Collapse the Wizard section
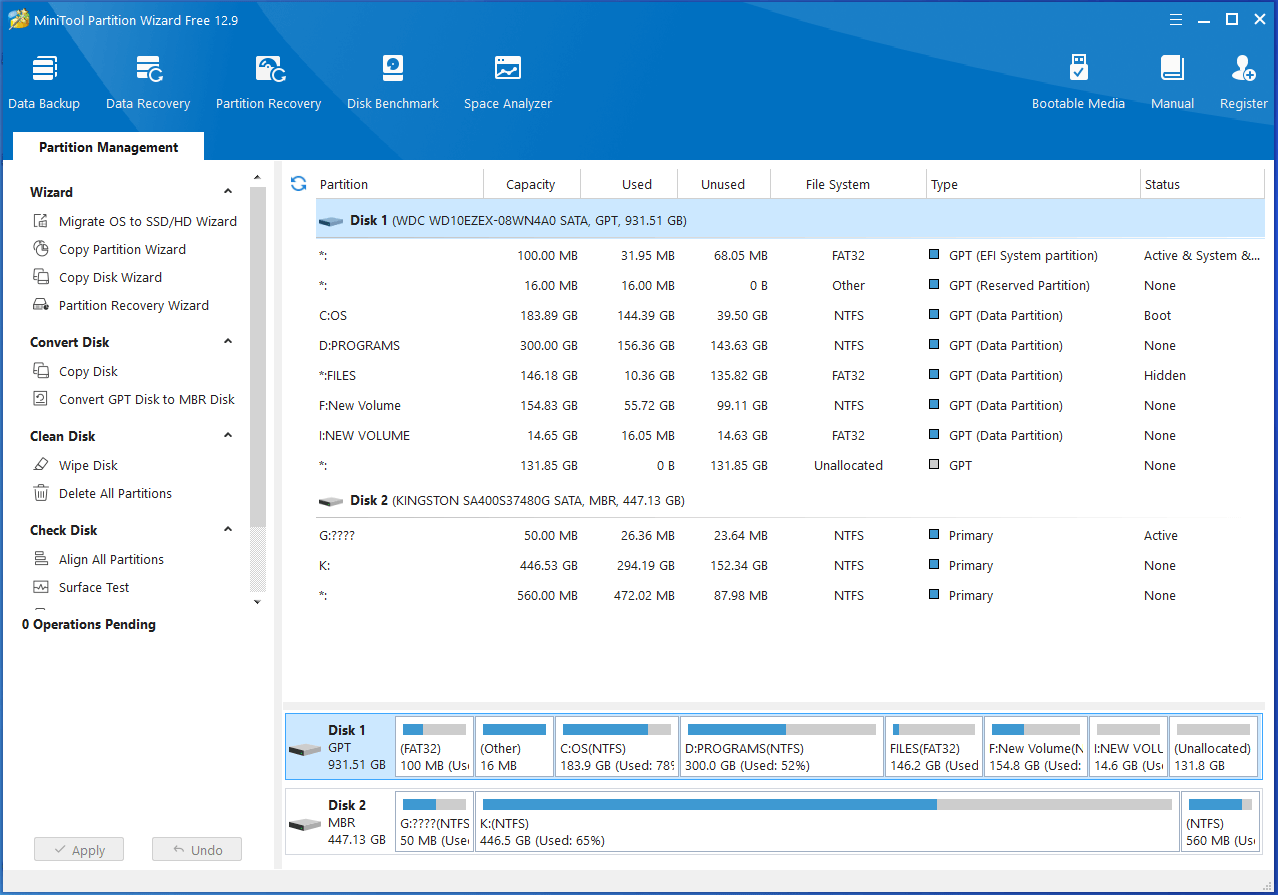 point(228,192)
